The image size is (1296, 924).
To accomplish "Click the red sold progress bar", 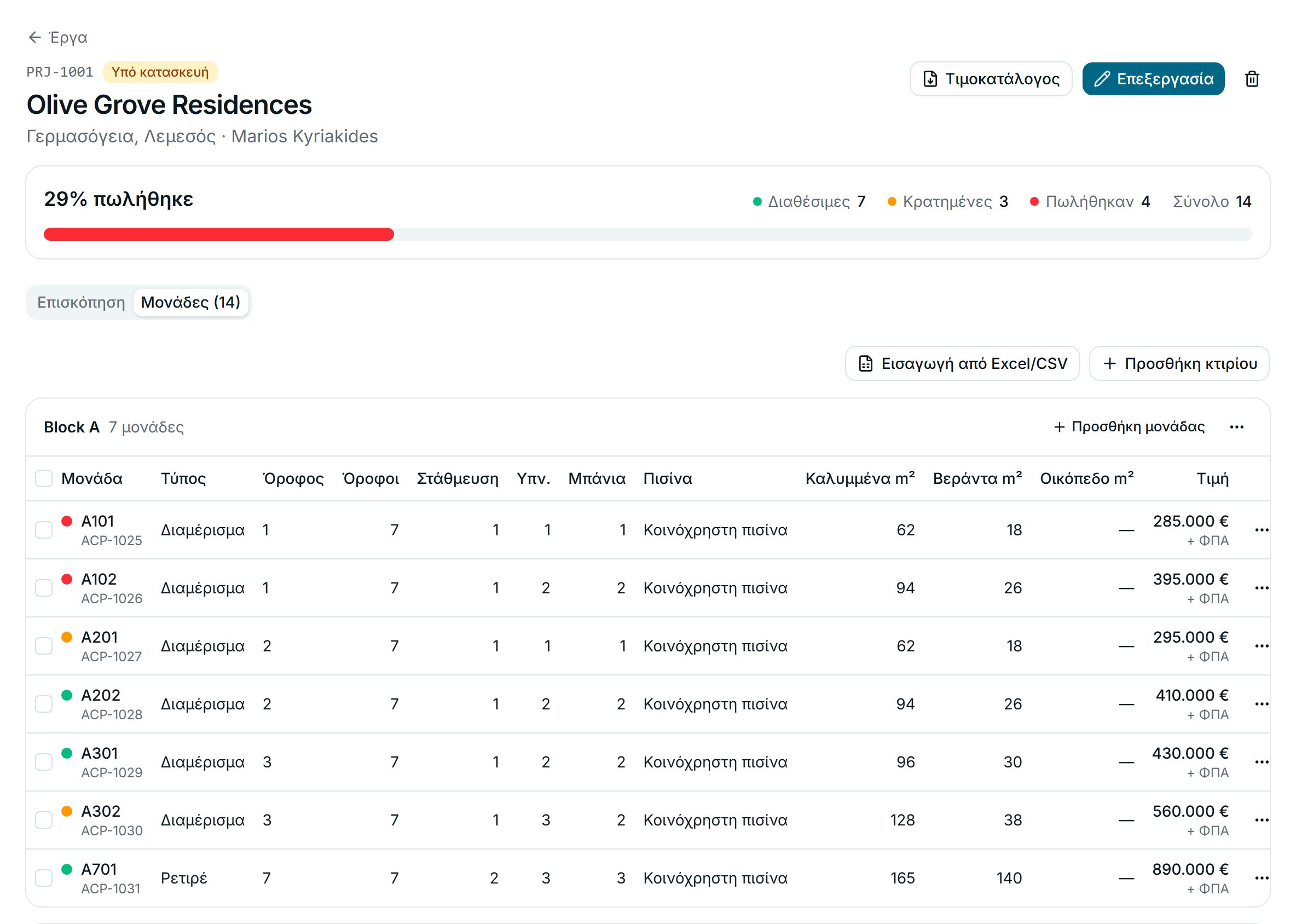I will pos(218,234).
